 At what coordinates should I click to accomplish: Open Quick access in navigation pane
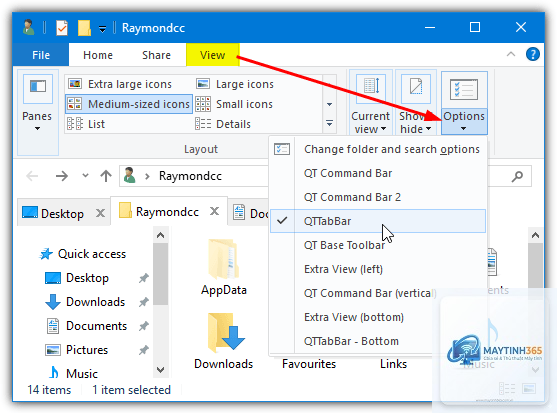(x=83, y=254)
